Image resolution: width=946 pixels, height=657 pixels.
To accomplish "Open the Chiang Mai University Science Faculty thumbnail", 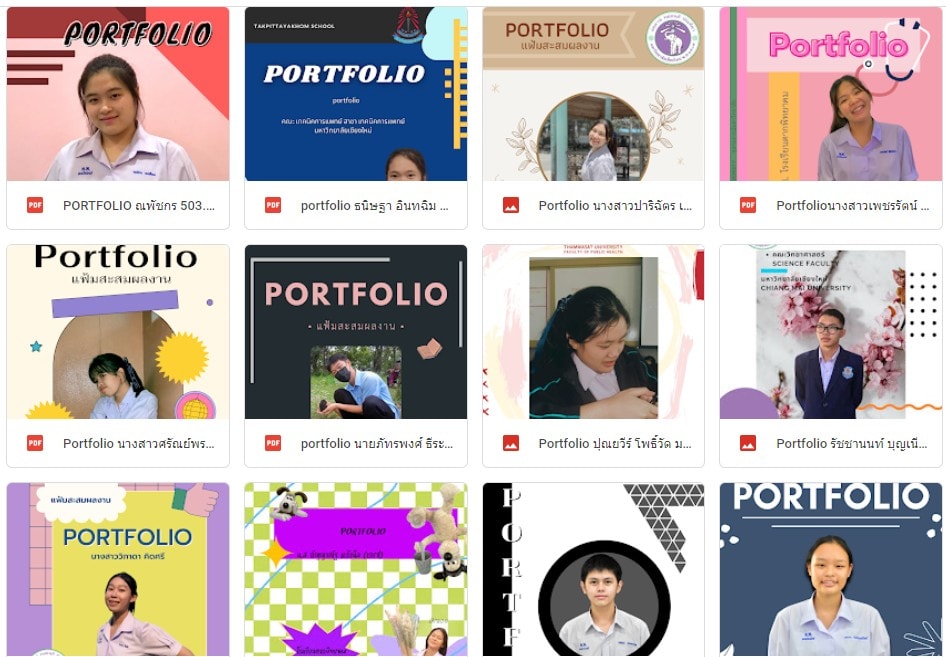I will click(x=831, y=331).
